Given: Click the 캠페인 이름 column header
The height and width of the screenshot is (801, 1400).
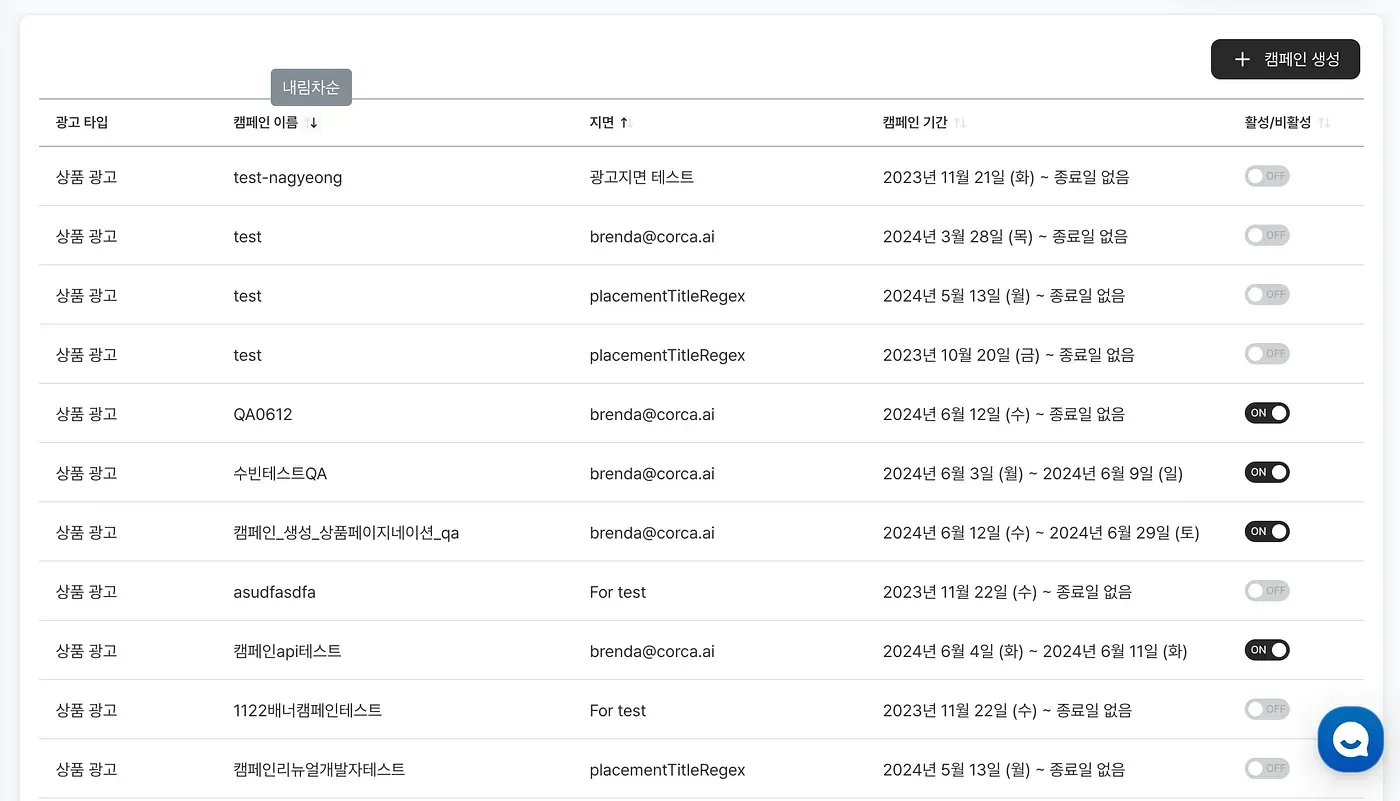Looking at the screenshot, I should pyautogui.click(x=265, y=123).
